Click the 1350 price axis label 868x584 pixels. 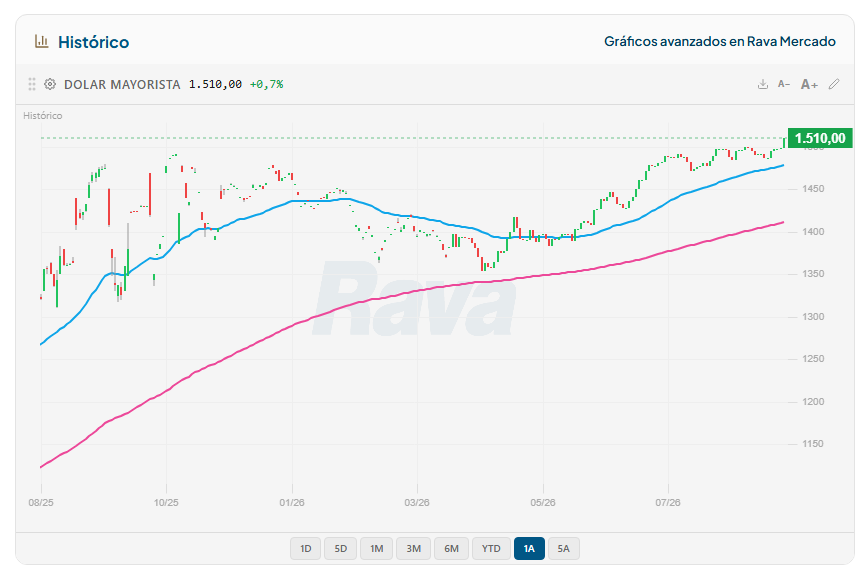pyautogui.click(x=813, y=274)
